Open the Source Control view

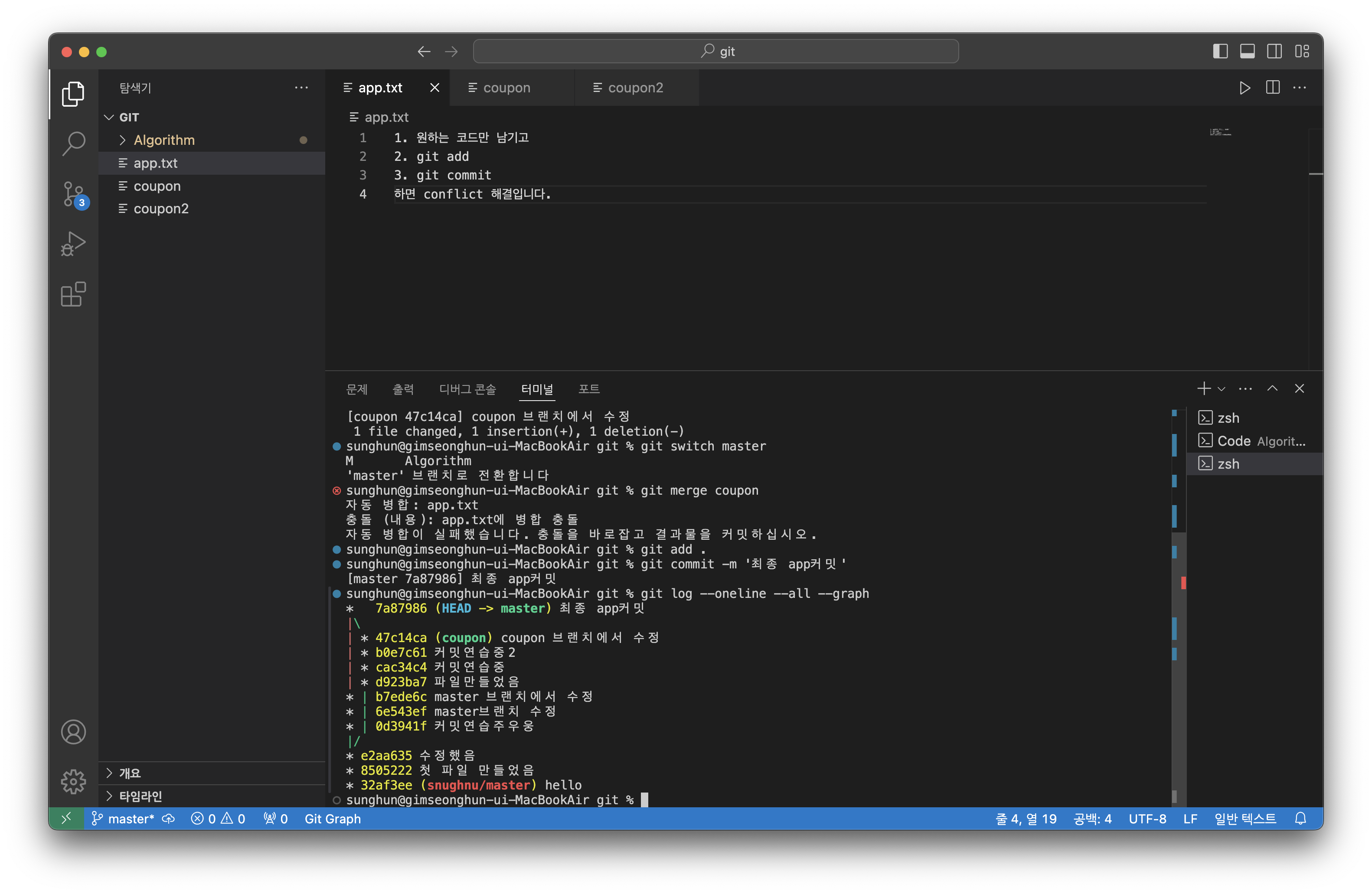coord(73,194)
